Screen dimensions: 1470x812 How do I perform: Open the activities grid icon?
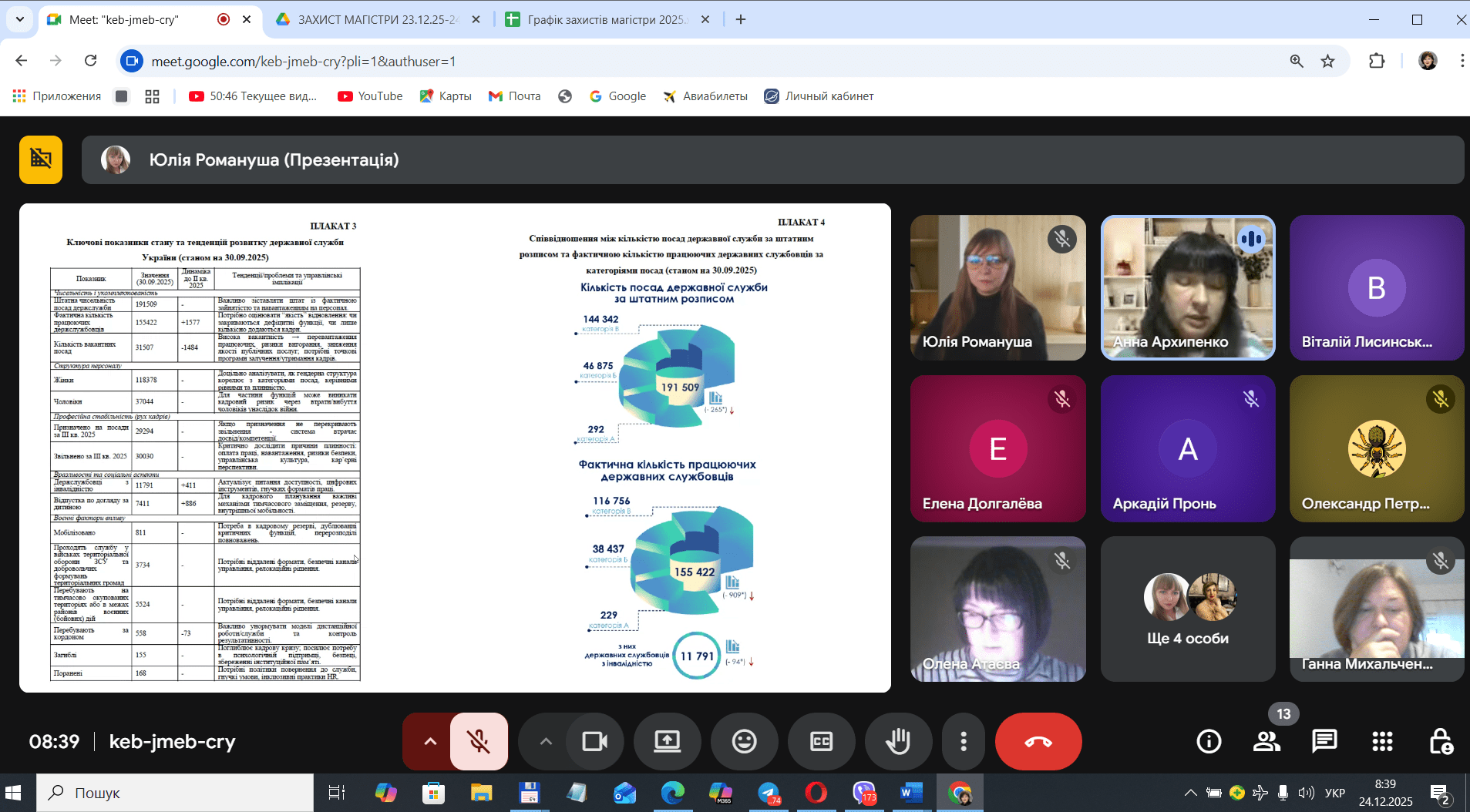[1382, 741]
